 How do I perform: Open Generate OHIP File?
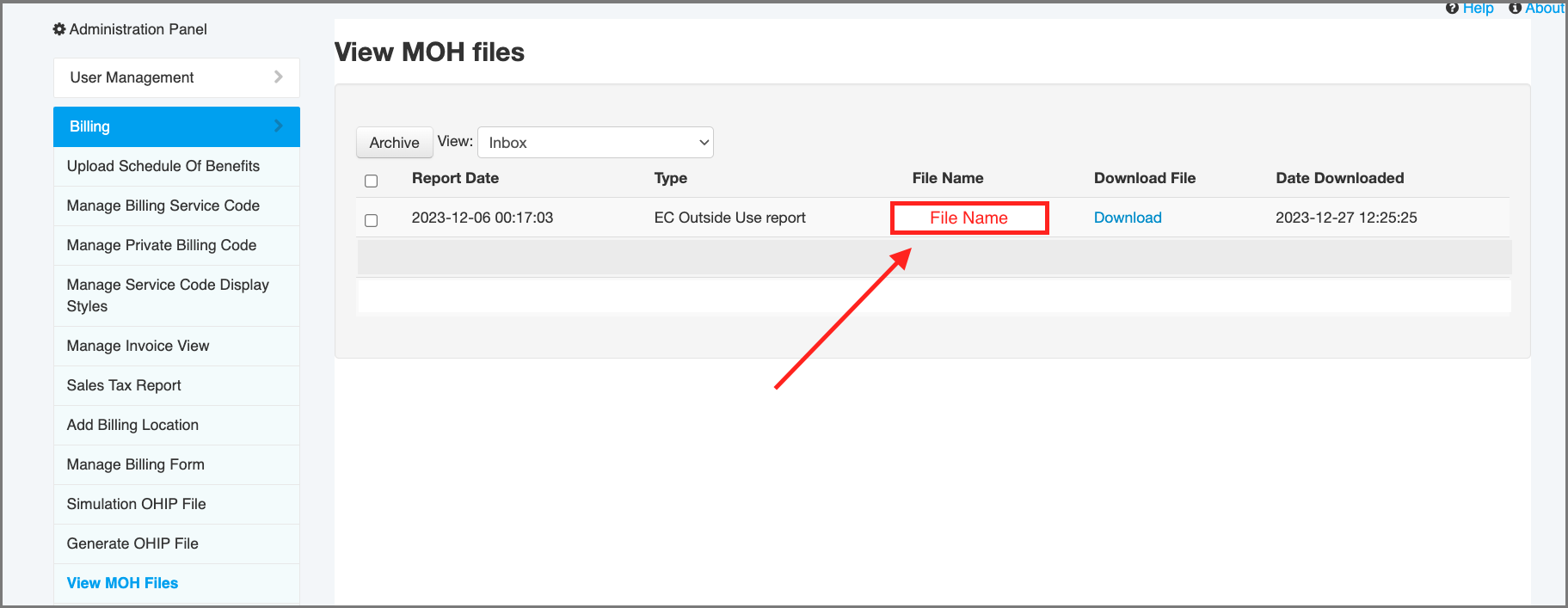pyautogui.click(x=176, y=544)
